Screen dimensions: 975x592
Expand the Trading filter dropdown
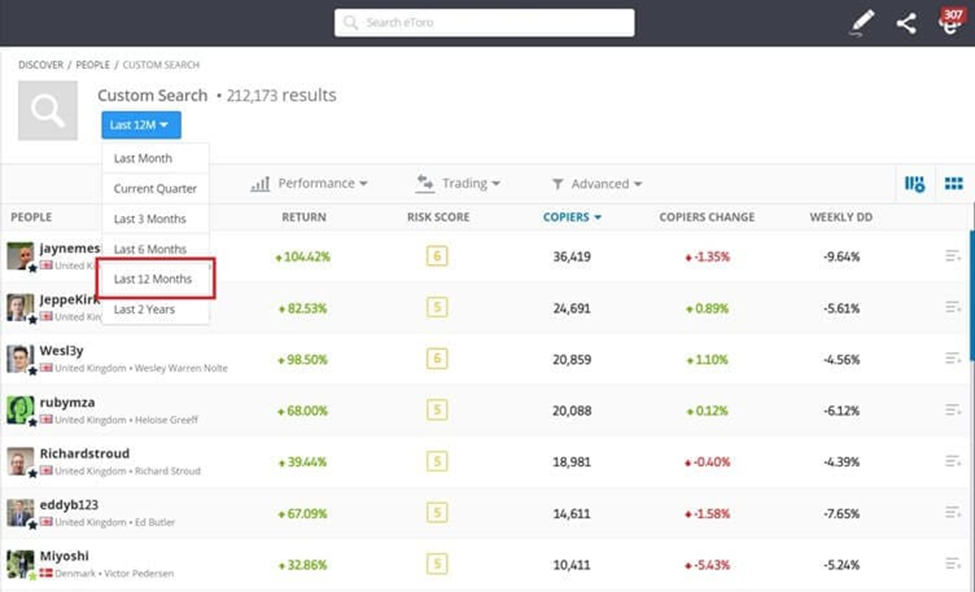458,183
